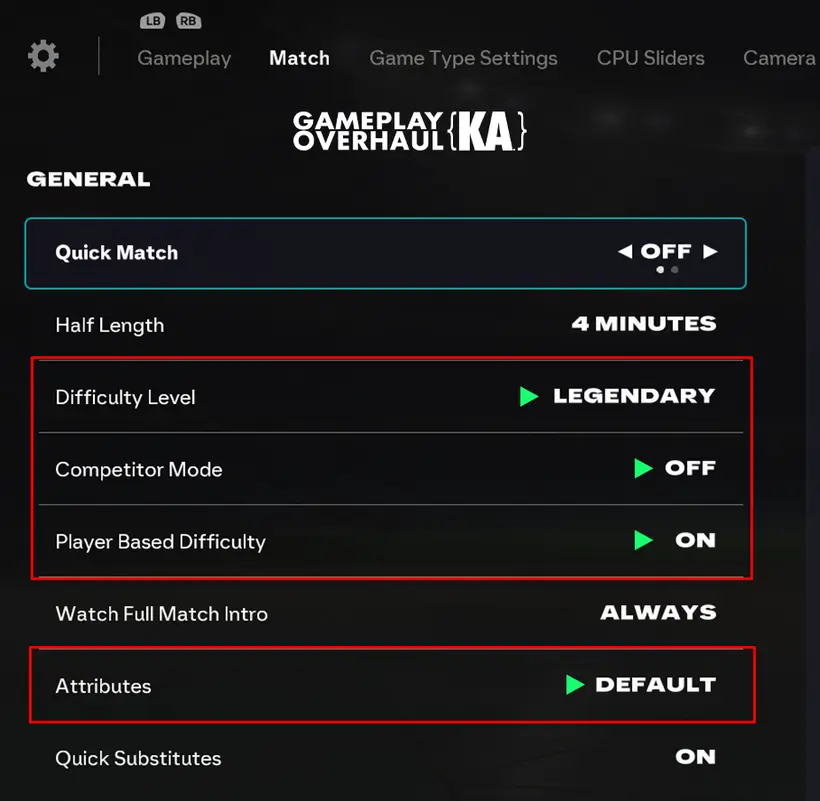Switch to the Gameplay tab
This screenshot has width=820, height=801.
pyautogui.click(x=184, y=58)
